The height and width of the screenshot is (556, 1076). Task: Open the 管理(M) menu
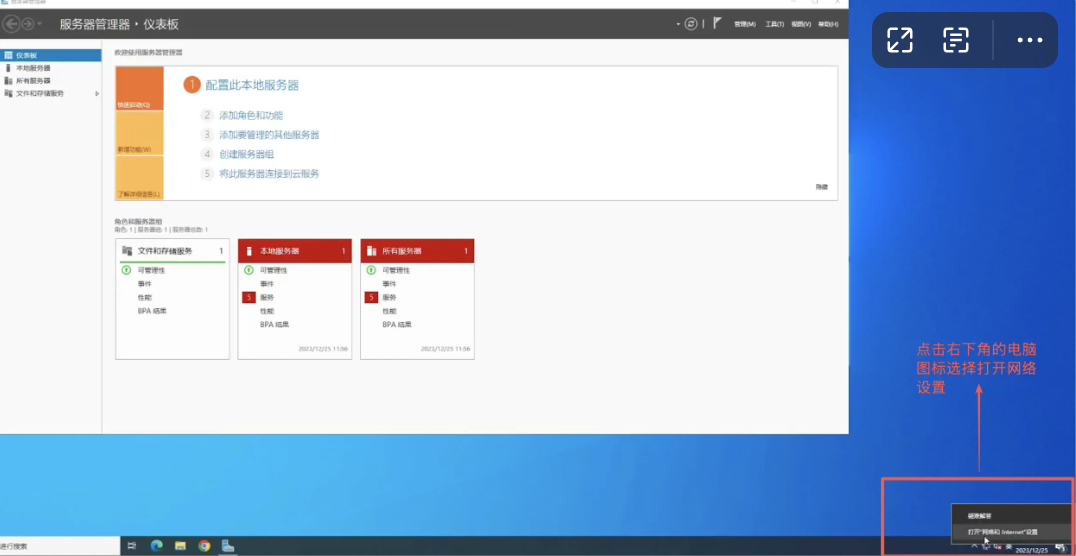coord(744,24)
